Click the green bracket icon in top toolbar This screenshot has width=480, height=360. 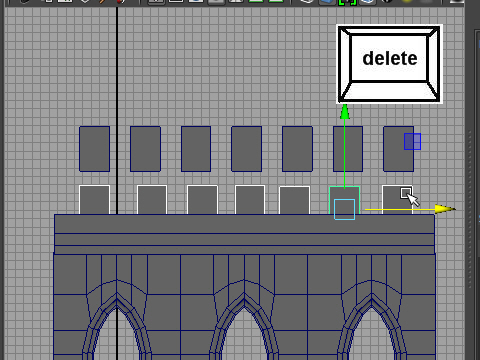(347, 2)
